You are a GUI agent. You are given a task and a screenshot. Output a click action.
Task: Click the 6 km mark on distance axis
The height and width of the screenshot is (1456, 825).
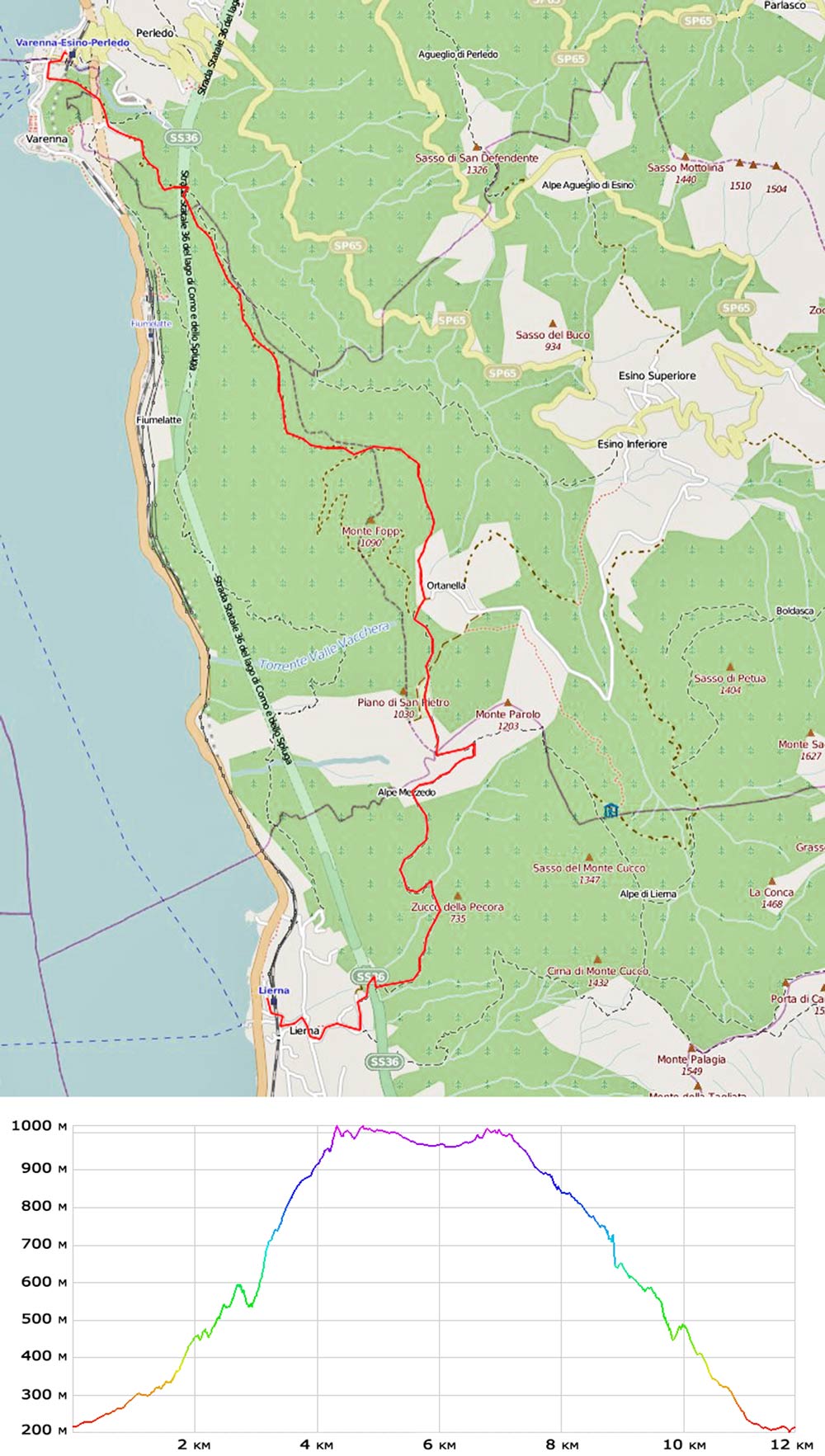[x=440, y=1444]
